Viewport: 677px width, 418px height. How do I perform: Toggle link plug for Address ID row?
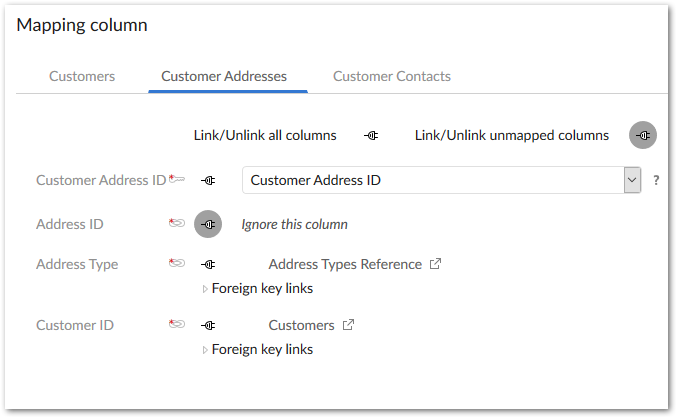(x=208, y=225)
